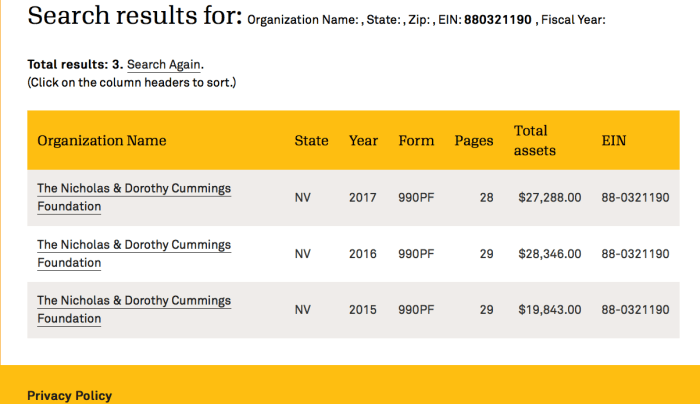Image resolution: width=700 pixels, height=404 pixels.
Task: Click the NV state cell in 2015 row
Action: pos(303,310)
